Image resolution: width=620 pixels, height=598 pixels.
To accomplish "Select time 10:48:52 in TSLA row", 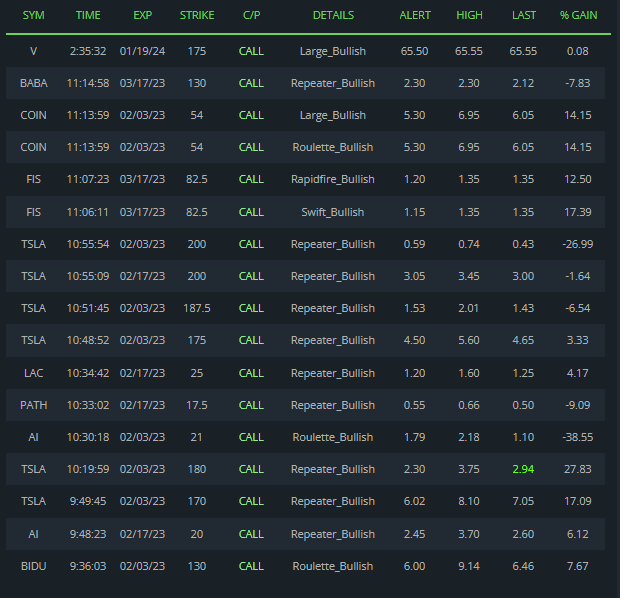I will (x=88, y=341).
